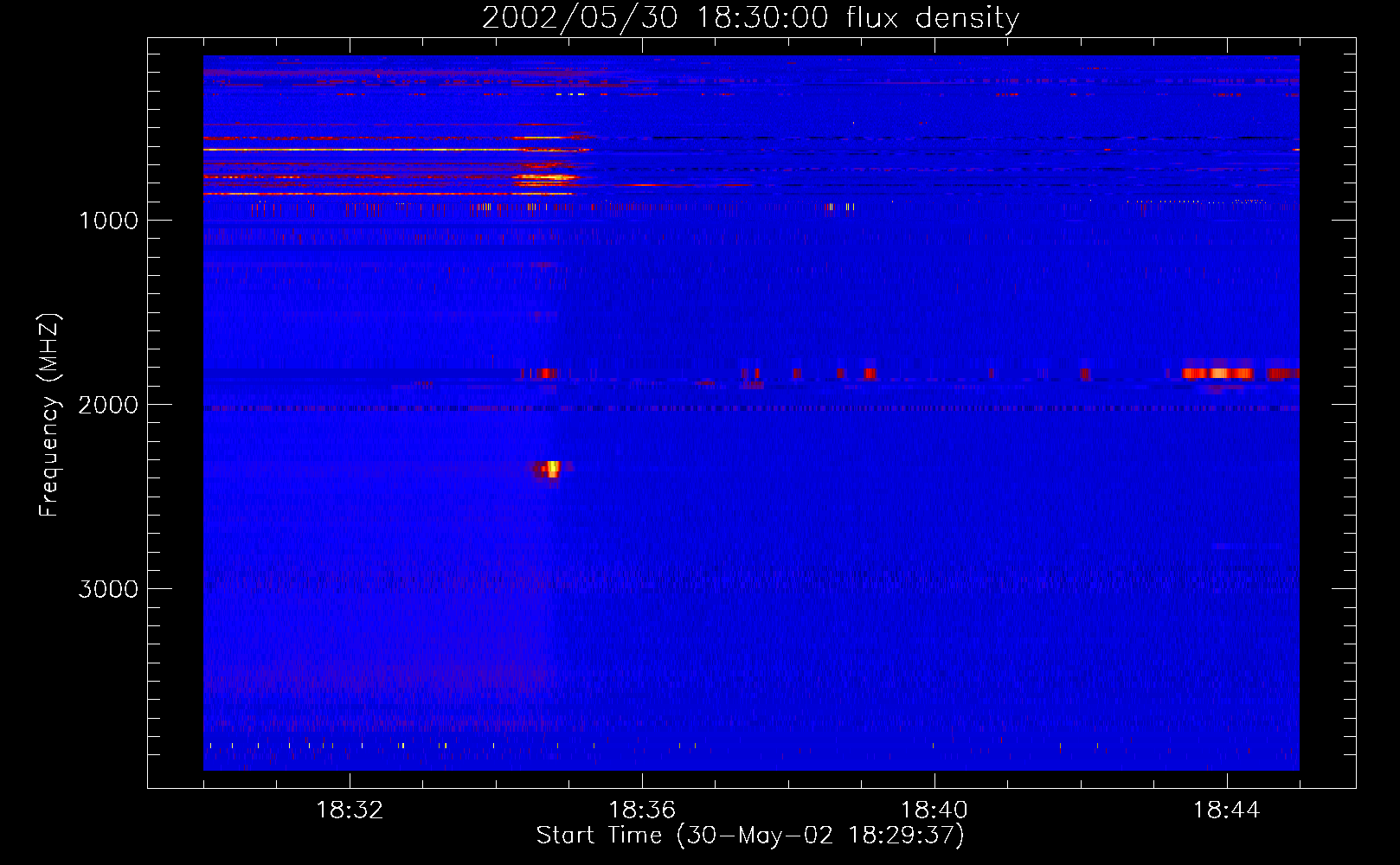Screen dimensions: 1400x865
Task: Click the 3000 frequency tick label
Action: tap(108, 589)
